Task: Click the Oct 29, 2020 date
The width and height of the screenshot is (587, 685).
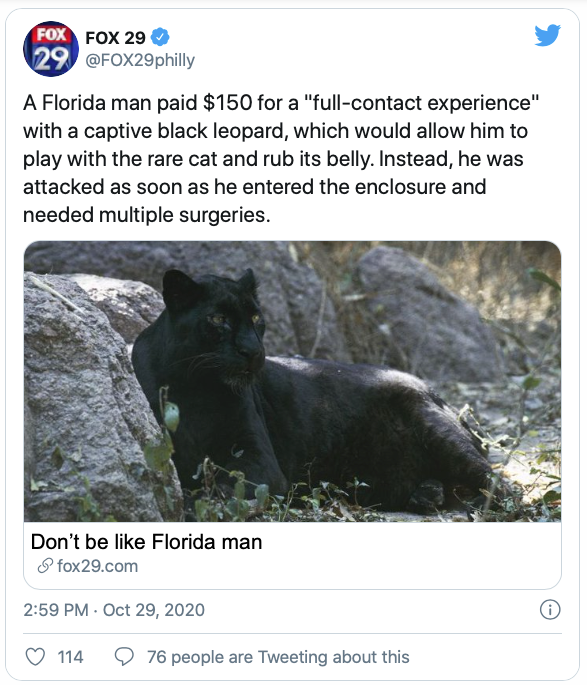Action: (x=154, y=610)
